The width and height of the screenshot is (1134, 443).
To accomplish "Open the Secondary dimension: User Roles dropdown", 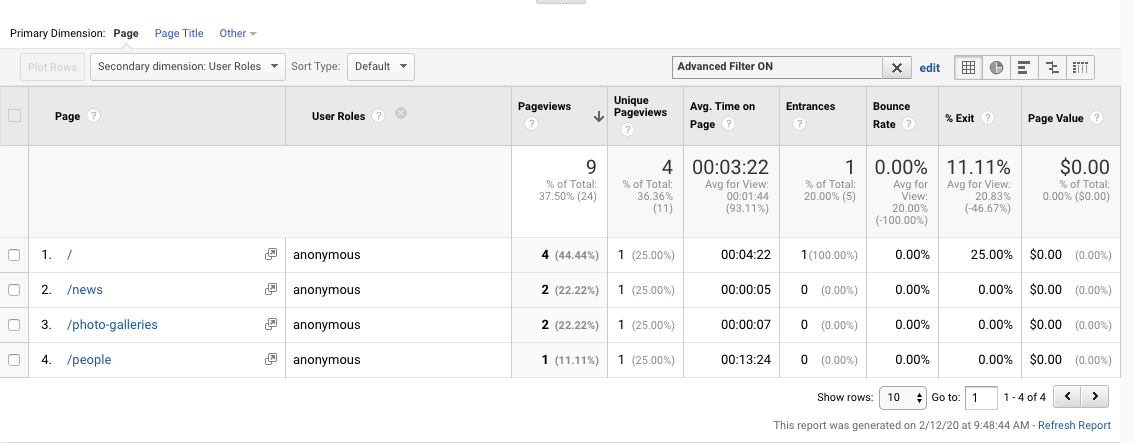I will click(187, 67).
